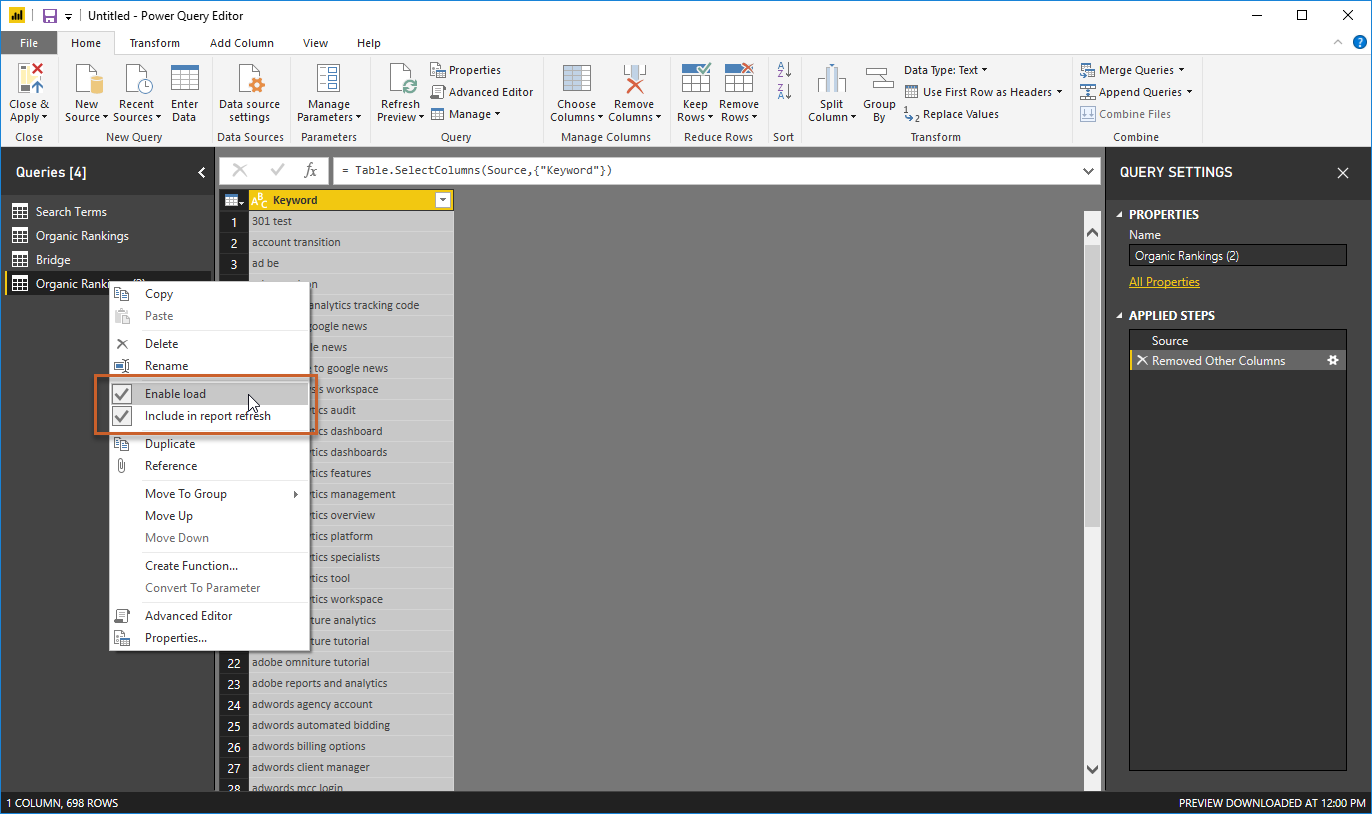The image size is (1372, 814).
Task: Open Recent Sources
Action: coord(136,91)
